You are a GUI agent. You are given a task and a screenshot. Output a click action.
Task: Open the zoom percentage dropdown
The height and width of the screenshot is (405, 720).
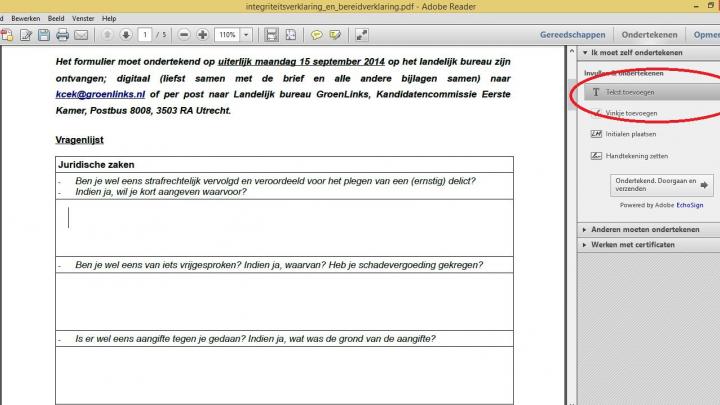click(x=246, y=35)
